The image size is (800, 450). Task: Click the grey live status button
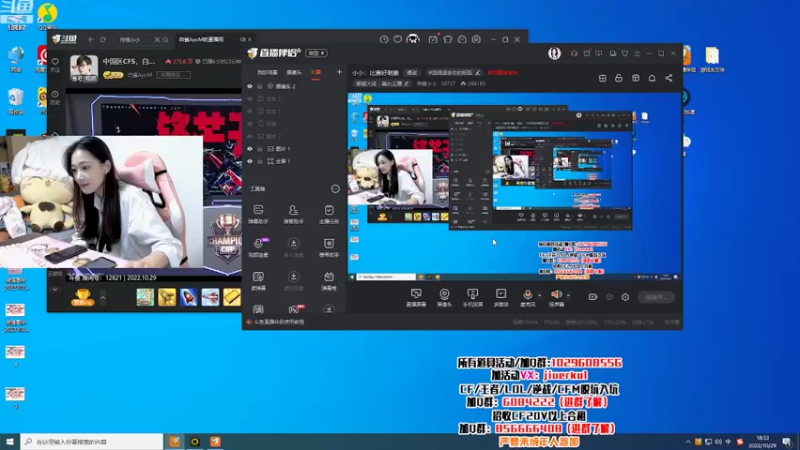656,297
